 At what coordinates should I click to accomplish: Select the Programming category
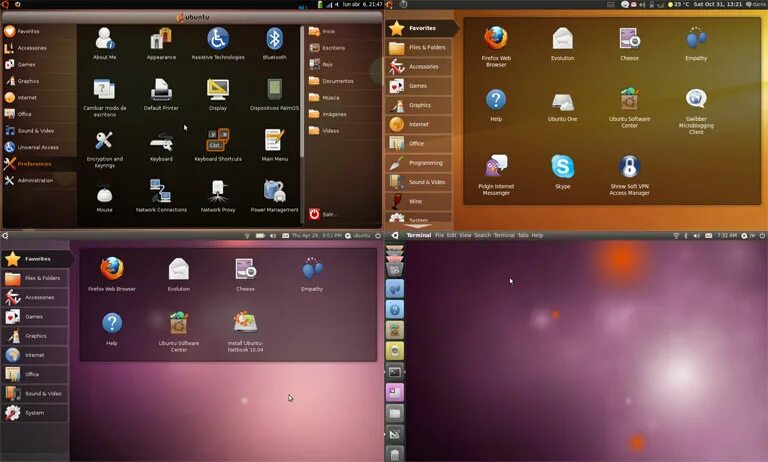tap(419, 163)
